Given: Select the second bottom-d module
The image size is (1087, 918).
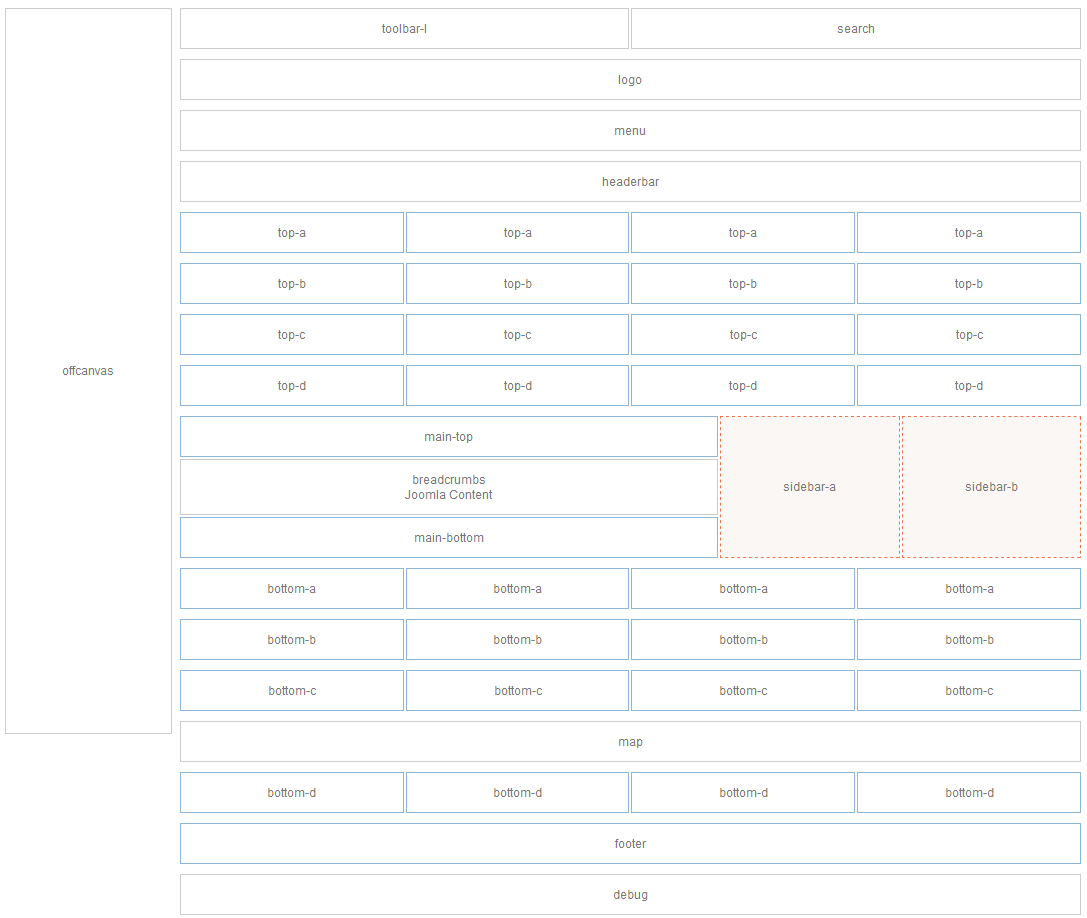Looking at the screenshot, I should 517,792.
